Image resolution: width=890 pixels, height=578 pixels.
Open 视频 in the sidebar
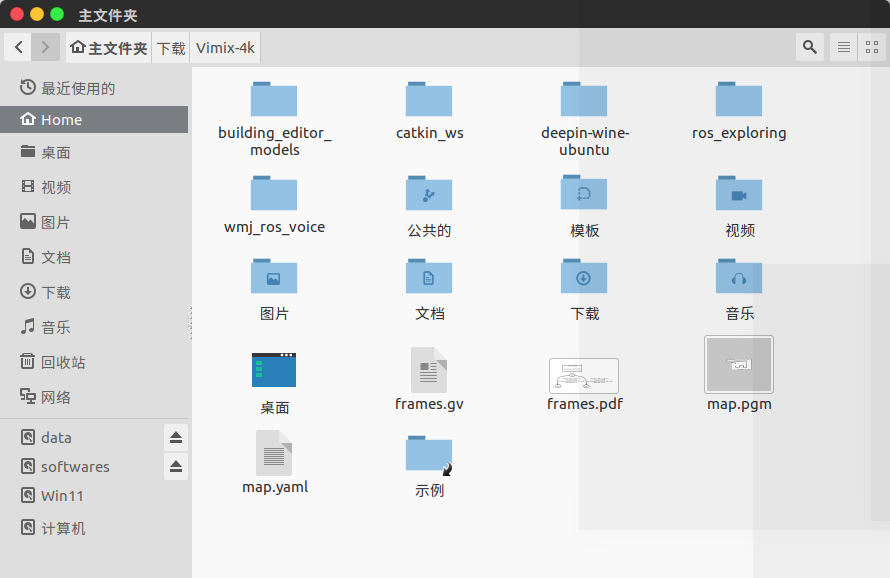[x=94, y=187]
